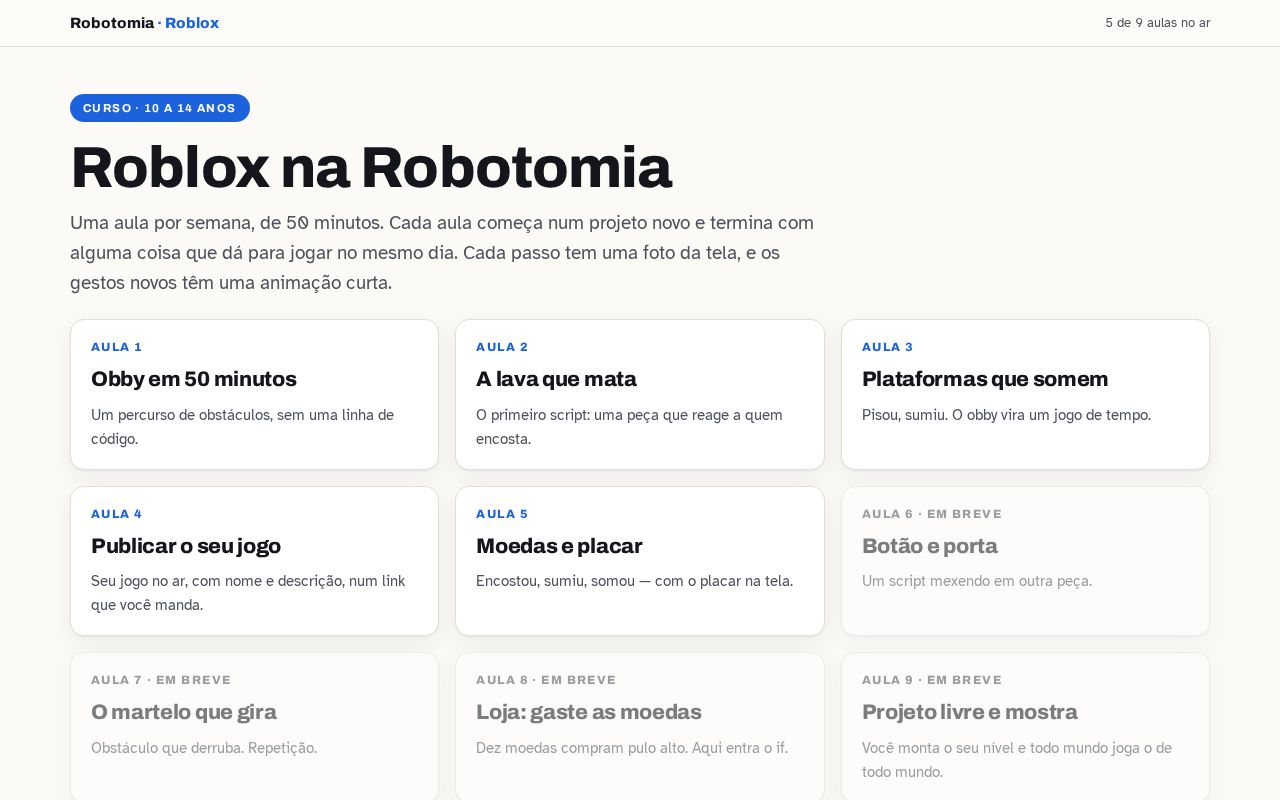Click the Robotomia · Roblox site logo
This screenshot has width=1280, height=800.
tap(144, 23)
